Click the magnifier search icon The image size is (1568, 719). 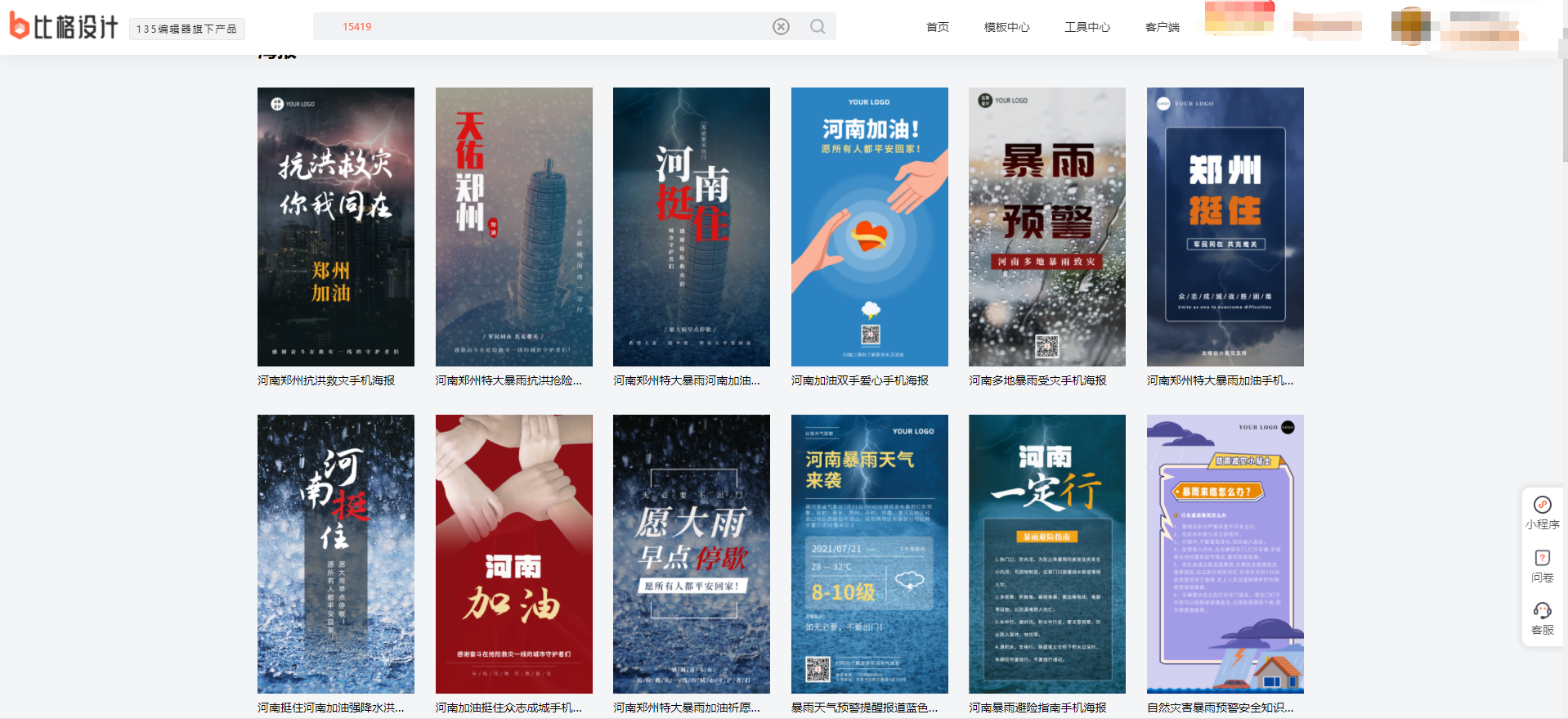point(818,27)
